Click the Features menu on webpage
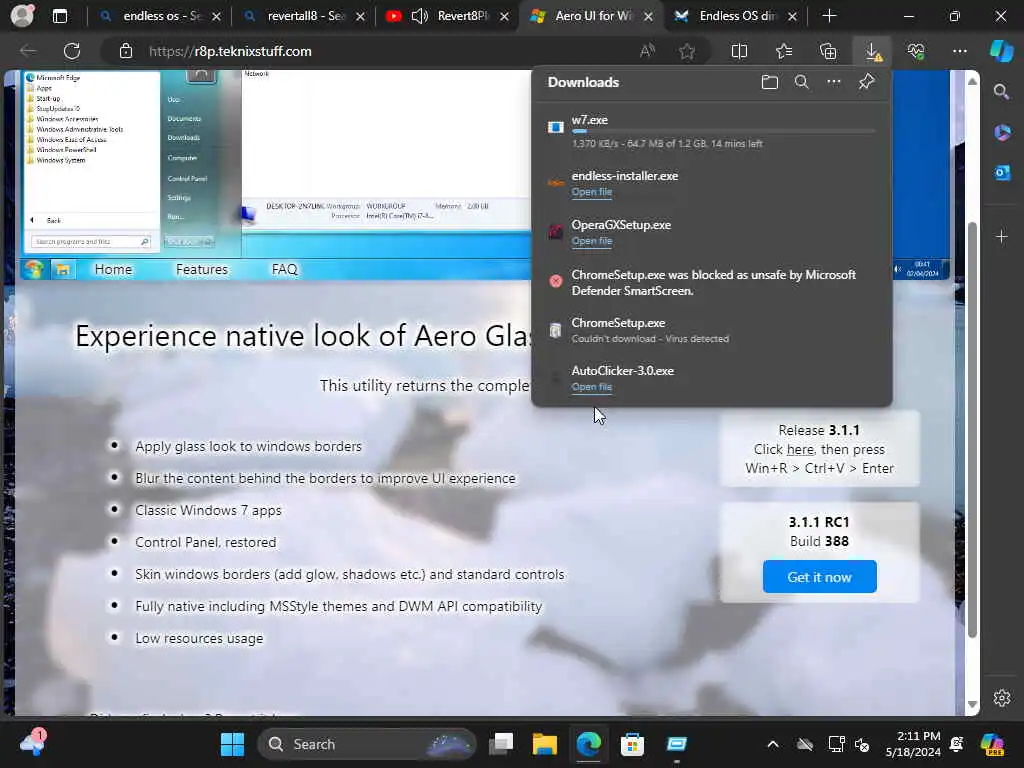Screen dimensions: 1024x768 202,269
